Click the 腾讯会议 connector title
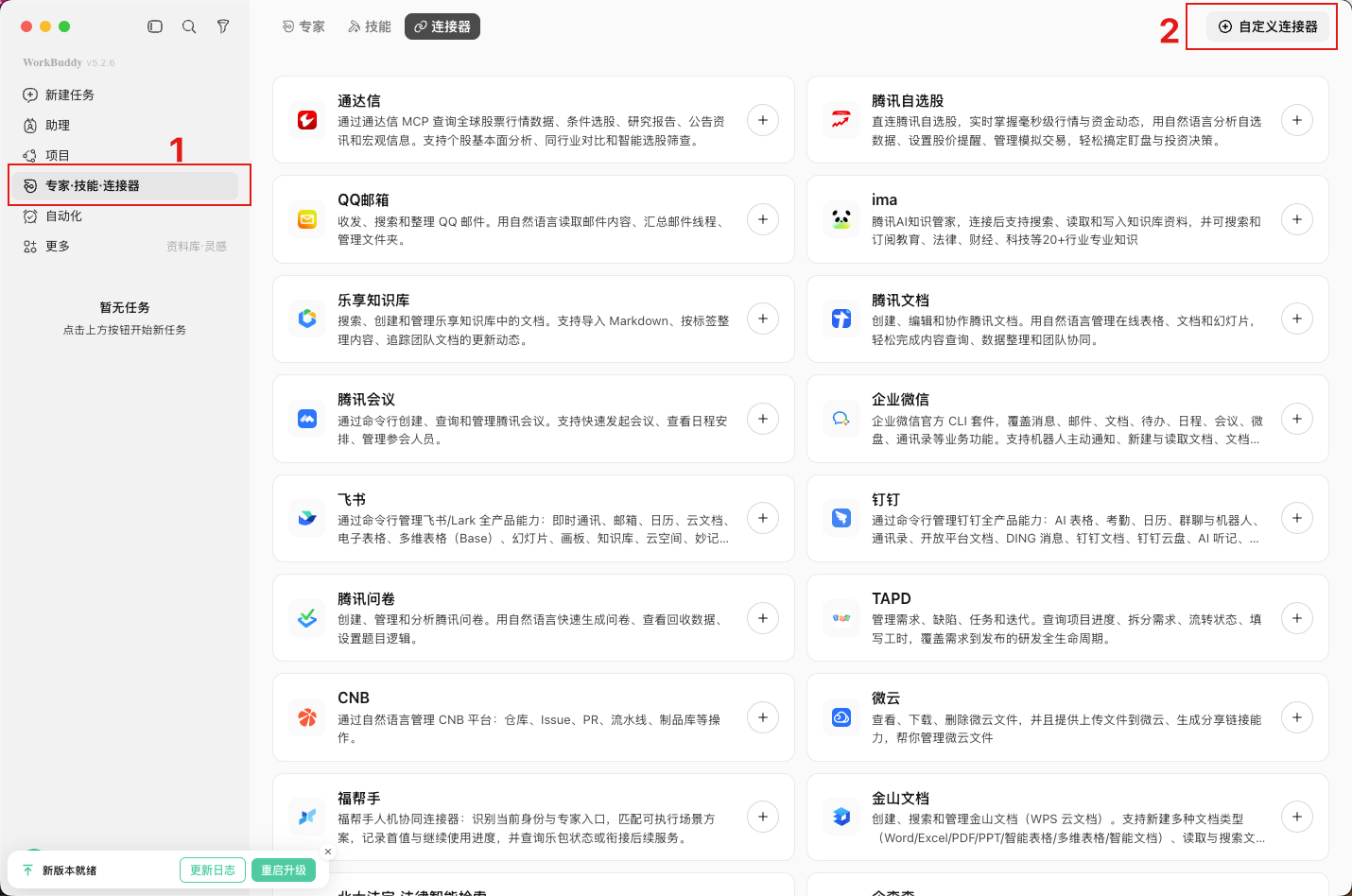 (x=367, y=400)
